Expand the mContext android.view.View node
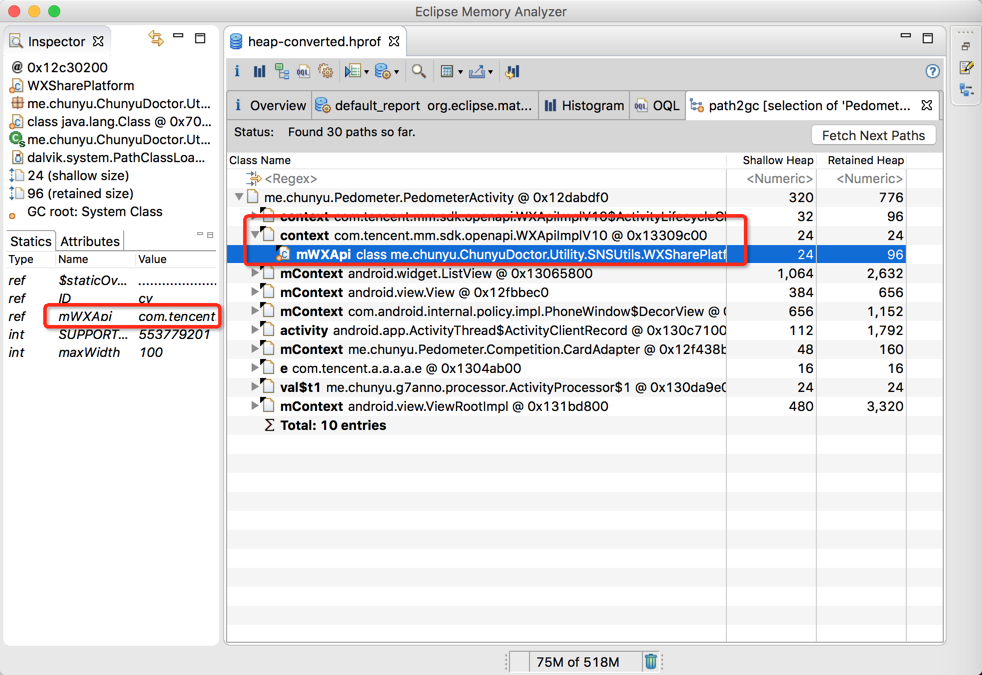 255,292
